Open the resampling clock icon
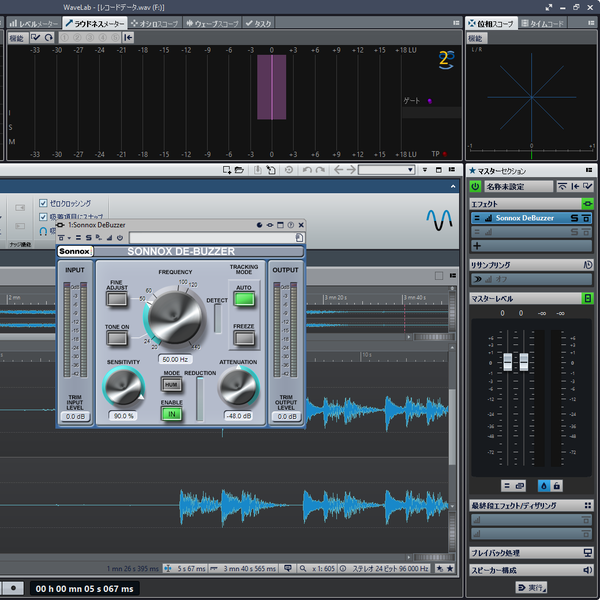 (588, 264)
